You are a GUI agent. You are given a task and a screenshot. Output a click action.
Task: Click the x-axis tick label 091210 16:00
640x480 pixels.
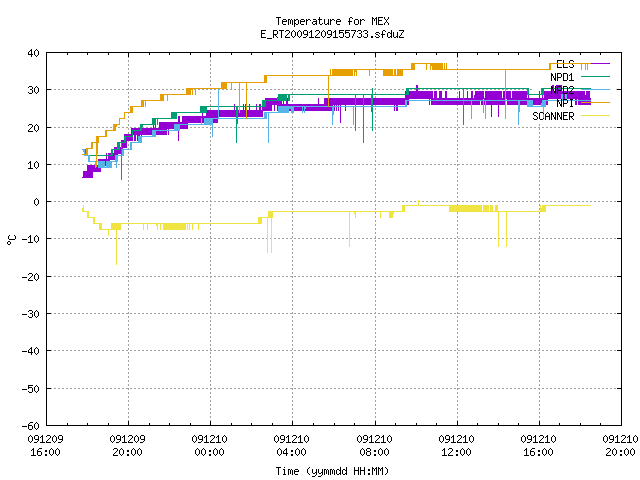point(538,446)
